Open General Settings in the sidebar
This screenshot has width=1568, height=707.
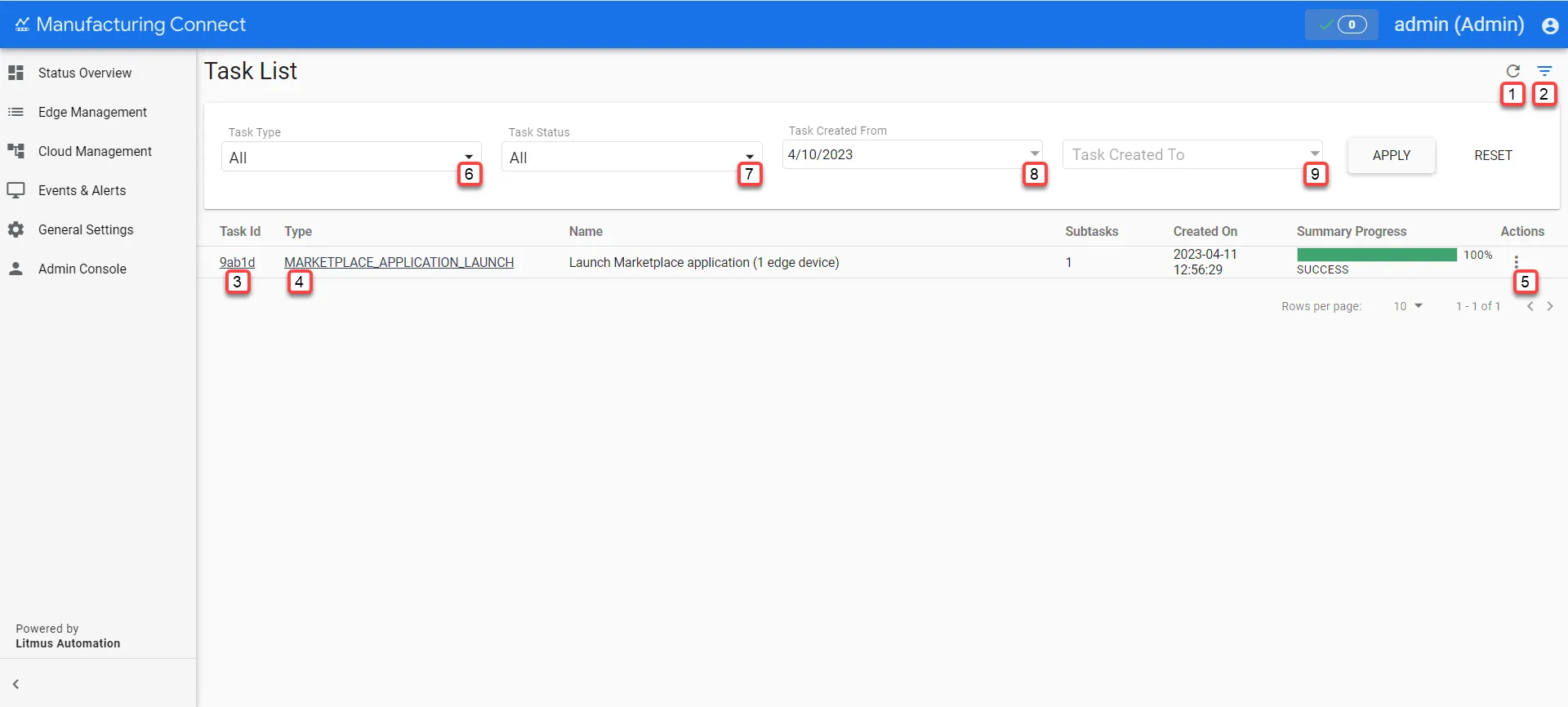click(86, 229)
